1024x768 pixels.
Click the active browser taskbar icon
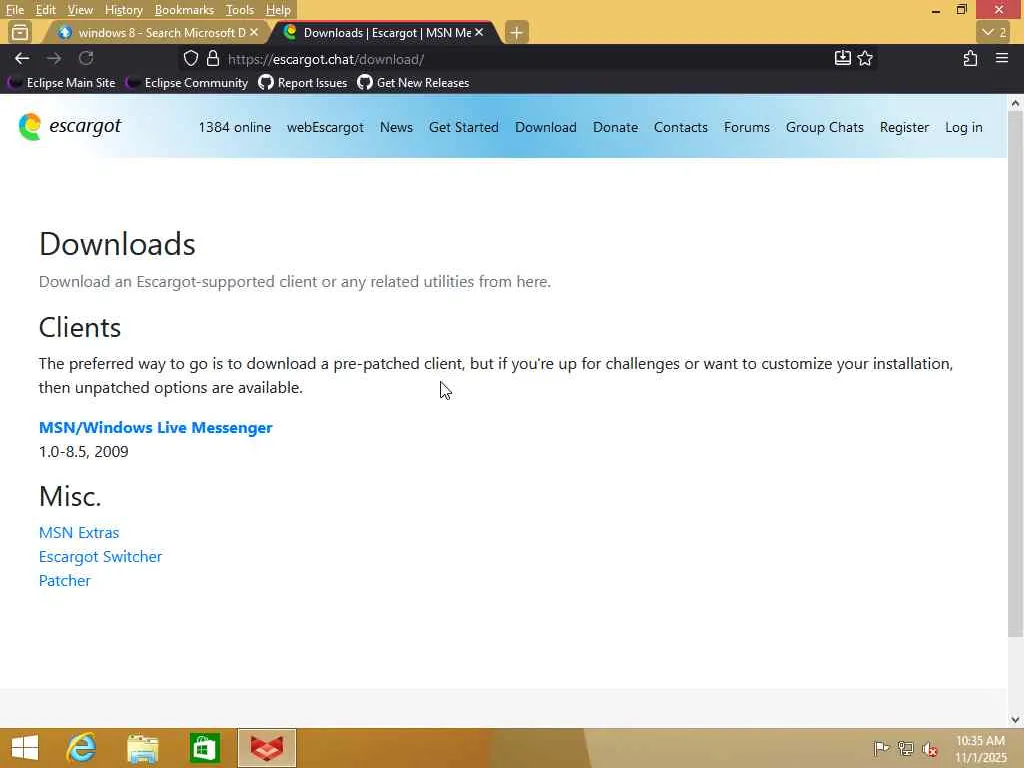click(x=267, y=748)
